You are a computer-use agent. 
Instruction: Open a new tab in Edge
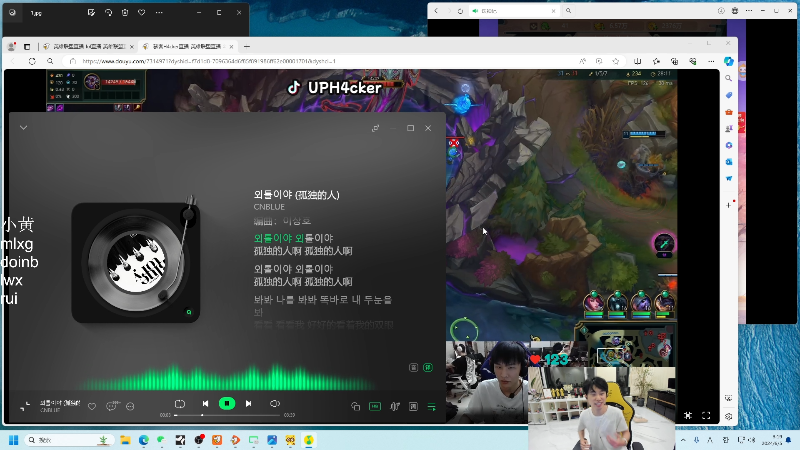click(x=247, y=46)
